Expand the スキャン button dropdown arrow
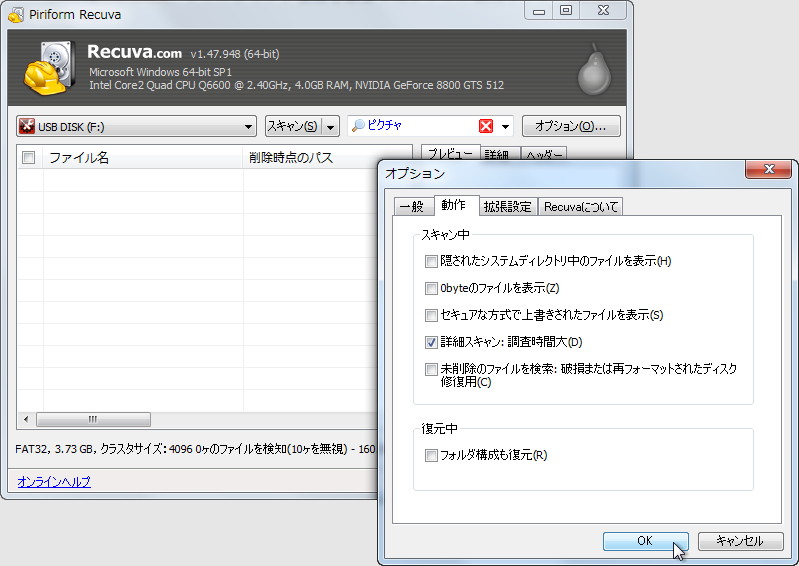 [x=331, y=126]
